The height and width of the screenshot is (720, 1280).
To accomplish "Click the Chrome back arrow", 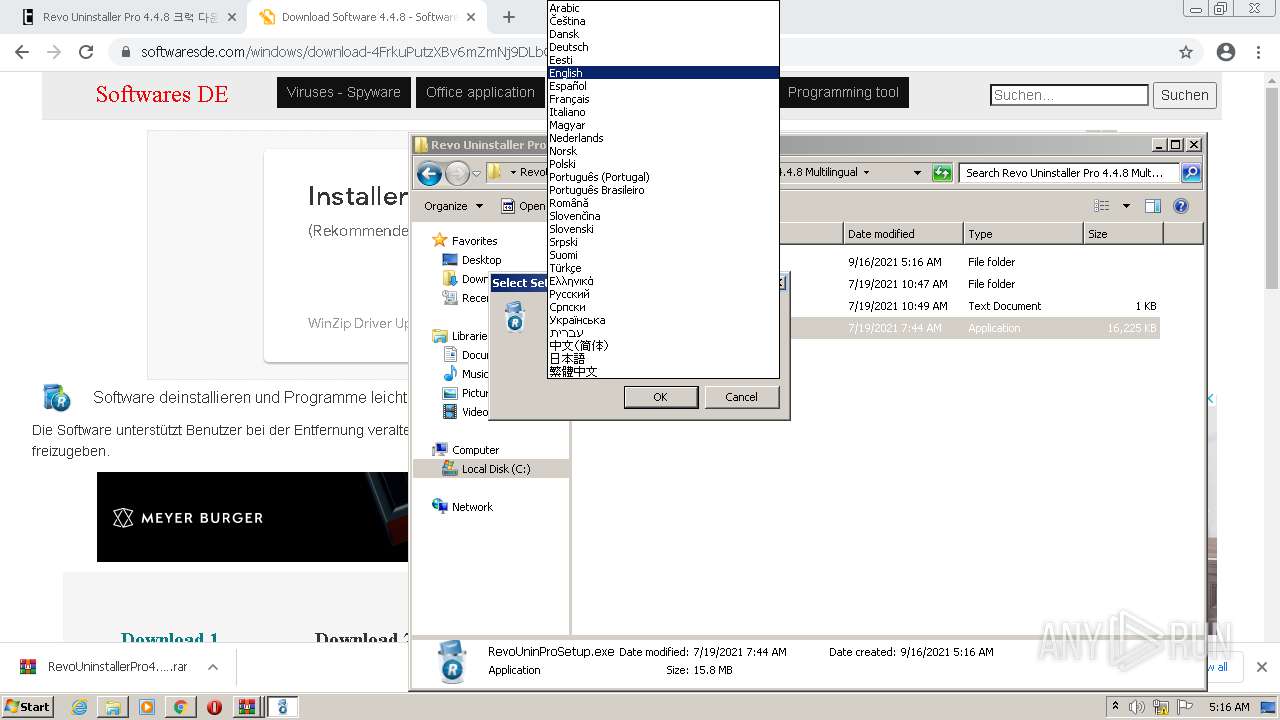I will click(22, 52).
